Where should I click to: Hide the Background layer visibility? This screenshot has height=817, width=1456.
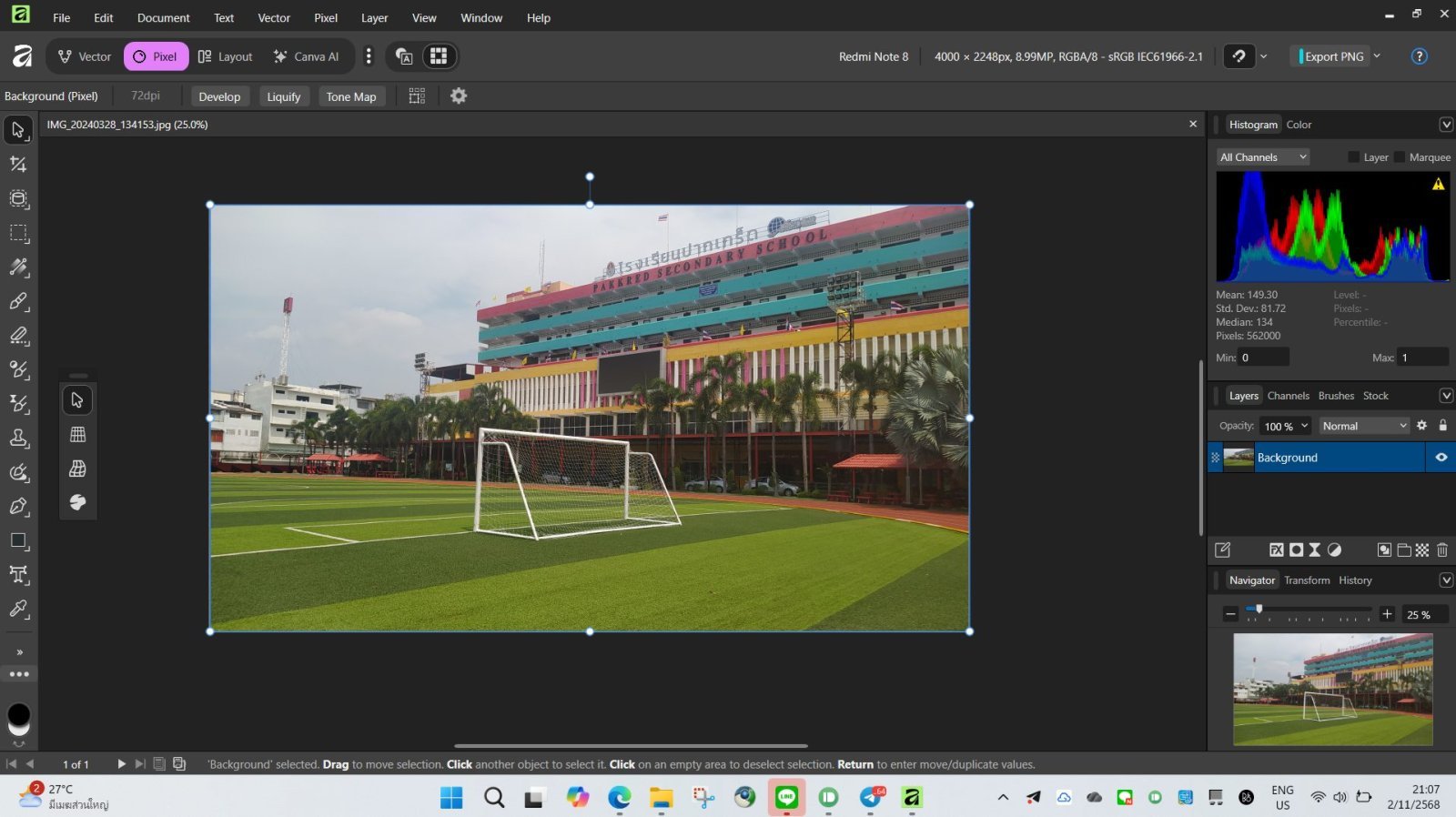(1441, 458)
